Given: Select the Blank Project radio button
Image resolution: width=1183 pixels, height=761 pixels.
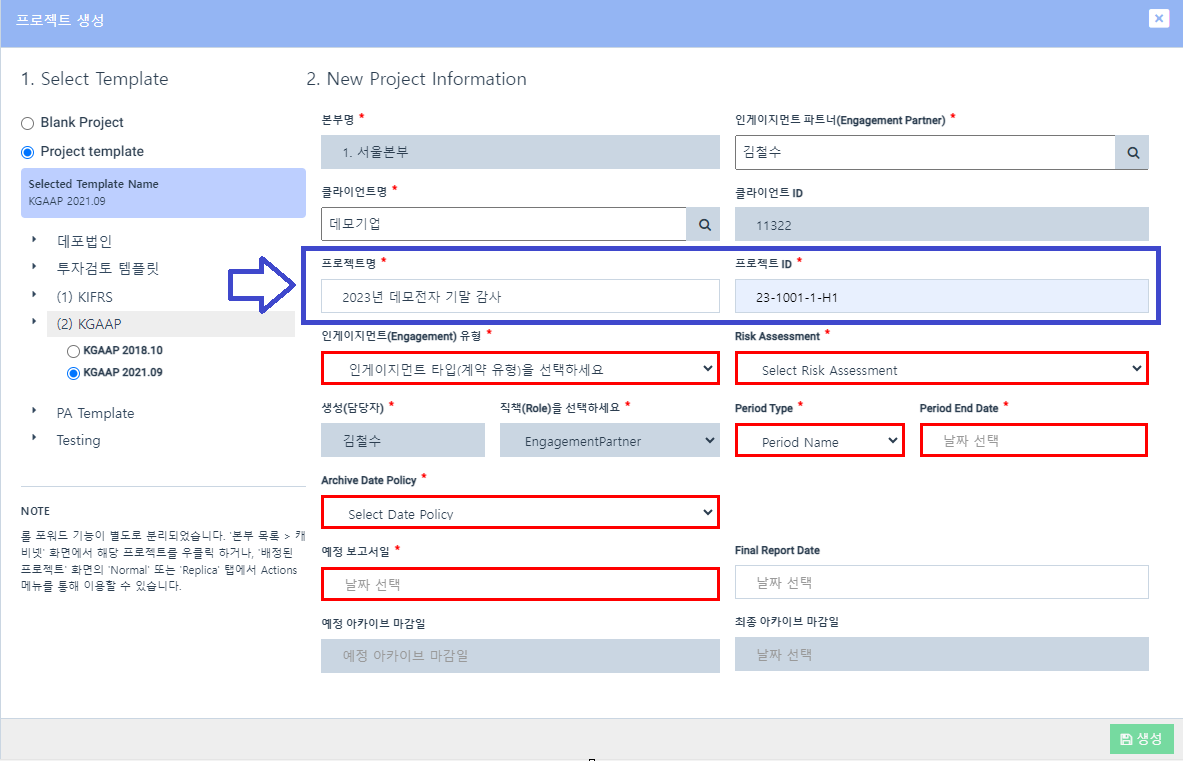Looking at the screenshot, I should (x=27, y=122).
